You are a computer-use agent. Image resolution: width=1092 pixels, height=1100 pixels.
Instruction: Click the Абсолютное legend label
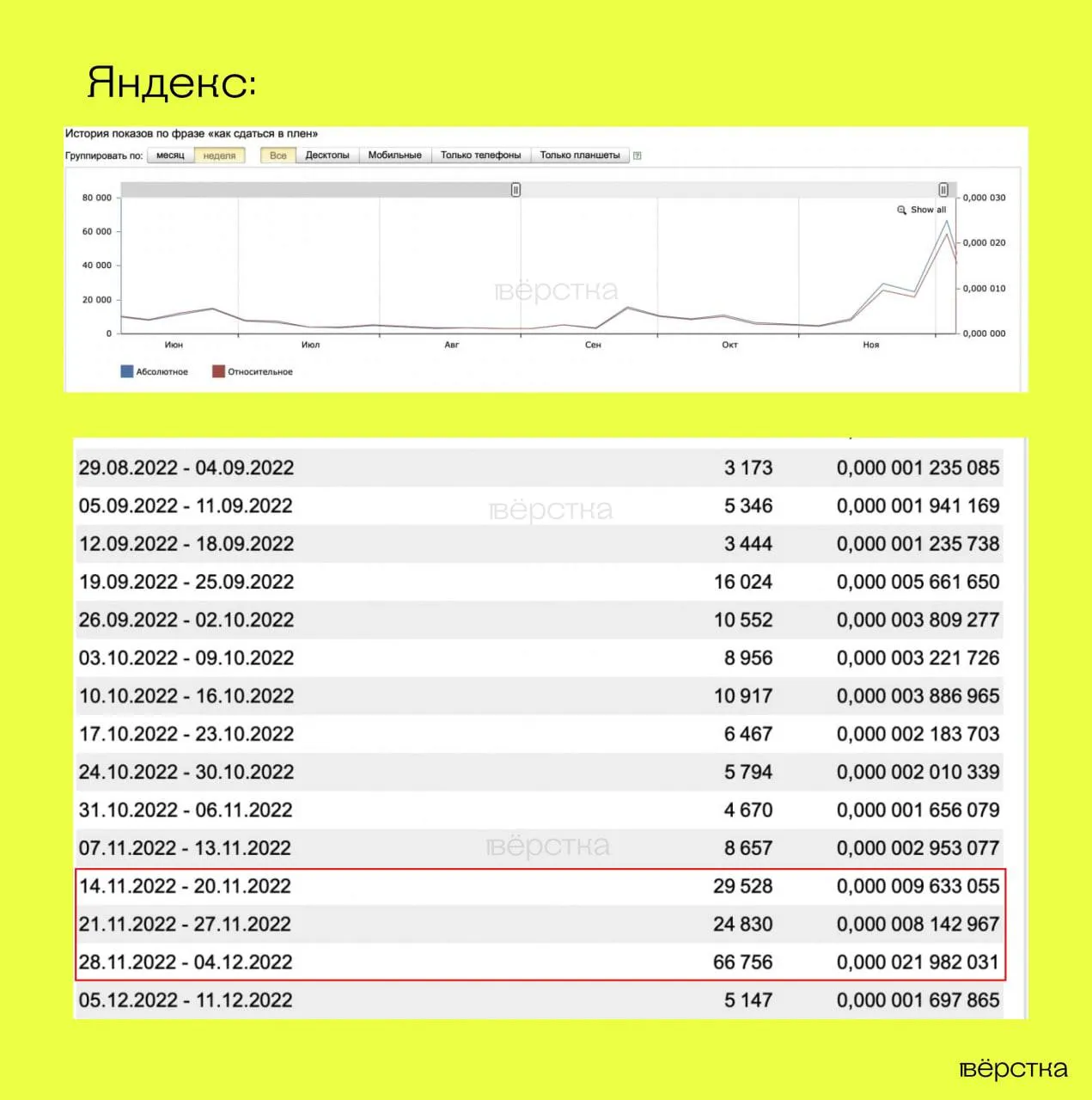[x=162, y=372]
